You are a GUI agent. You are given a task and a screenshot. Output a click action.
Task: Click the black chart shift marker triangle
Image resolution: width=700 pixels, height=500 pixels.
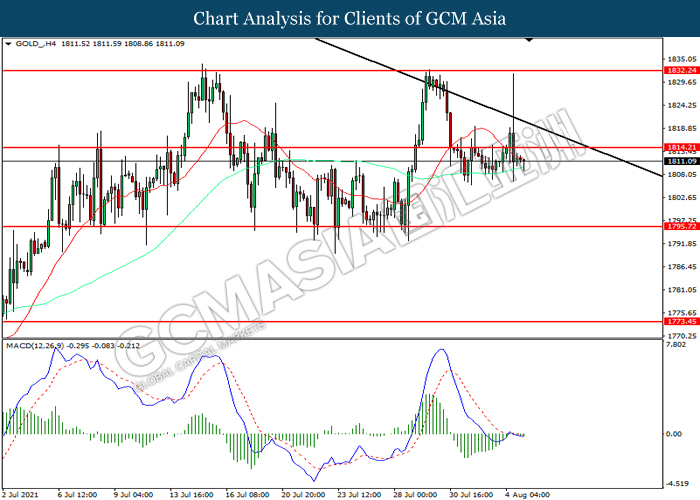tap(529, 40)
